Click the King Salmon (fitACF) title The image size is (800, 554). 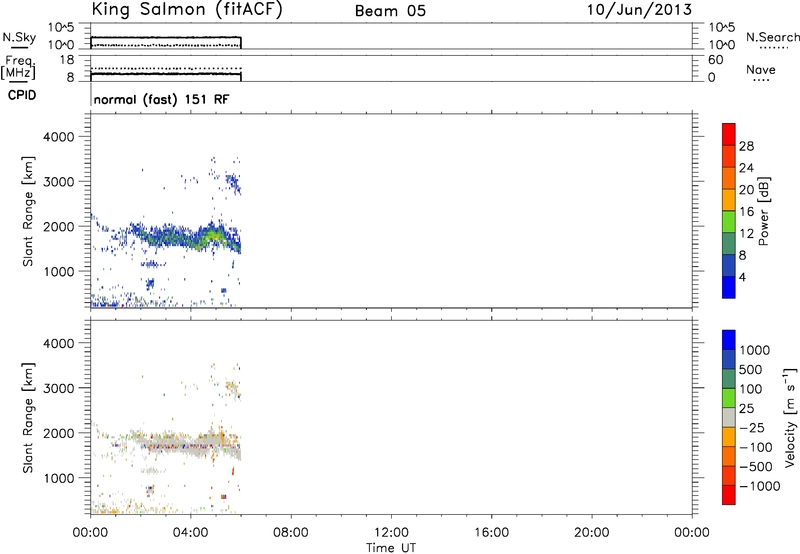click(x=187, y=9)
